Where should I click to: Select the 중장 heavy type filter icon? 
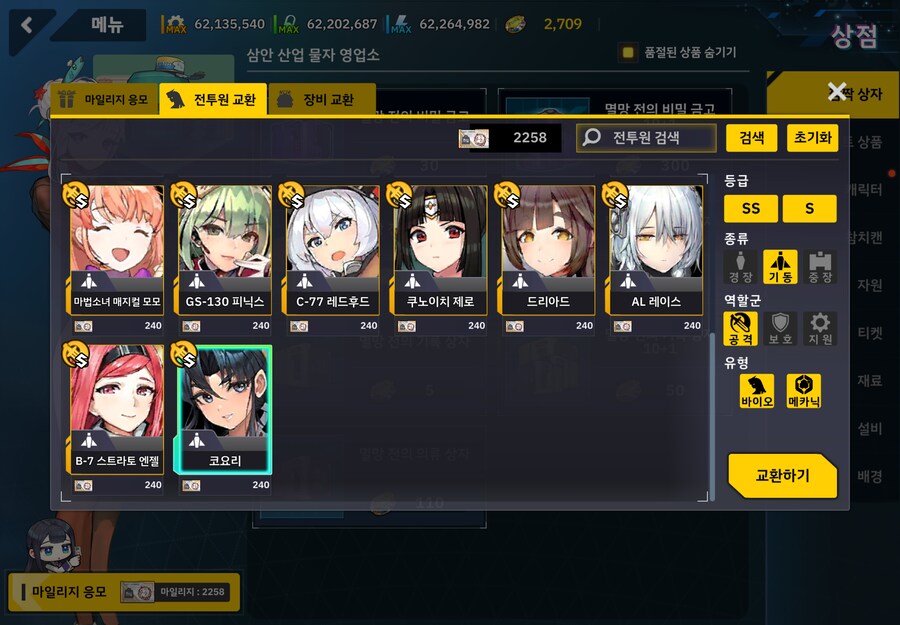[x=820, y=267]
